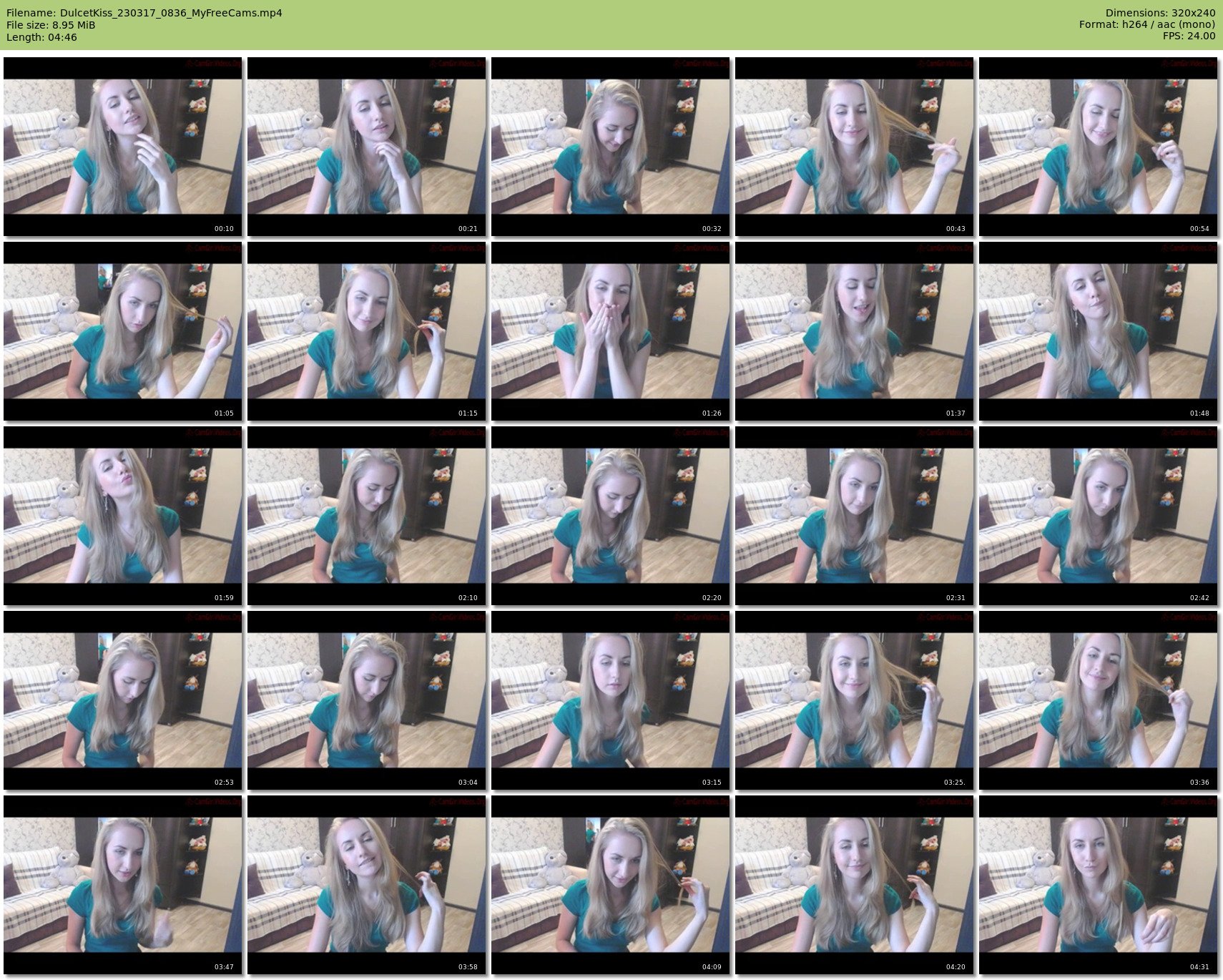Viewport: 1223px width, 980px height.
Task: Open the frame marked 01:48
Action: point(1098,331)
